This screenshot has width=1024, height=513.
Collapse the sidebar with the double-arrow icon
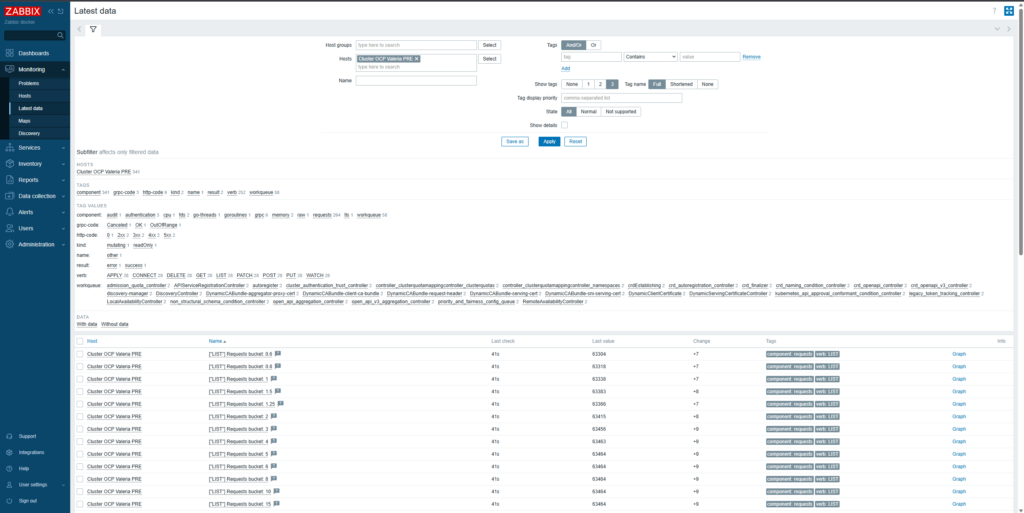click(51, 11)
